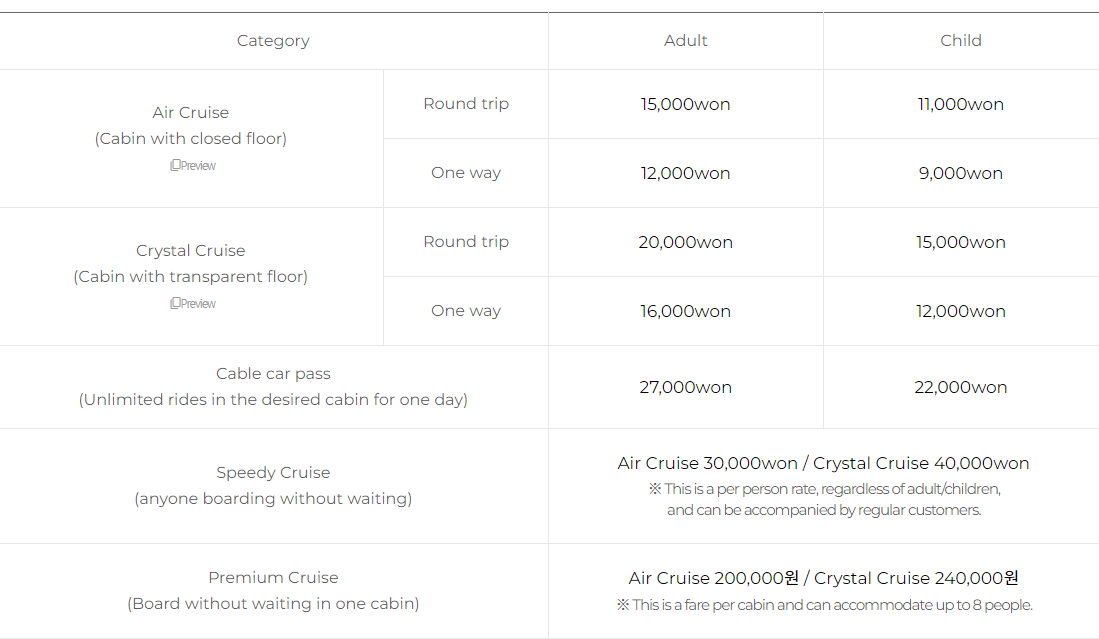The image size is (1099, 639).
Task: Click the Speedy Cruise 30,000won / 40,000won rate text
Action: tap(823, 464)
